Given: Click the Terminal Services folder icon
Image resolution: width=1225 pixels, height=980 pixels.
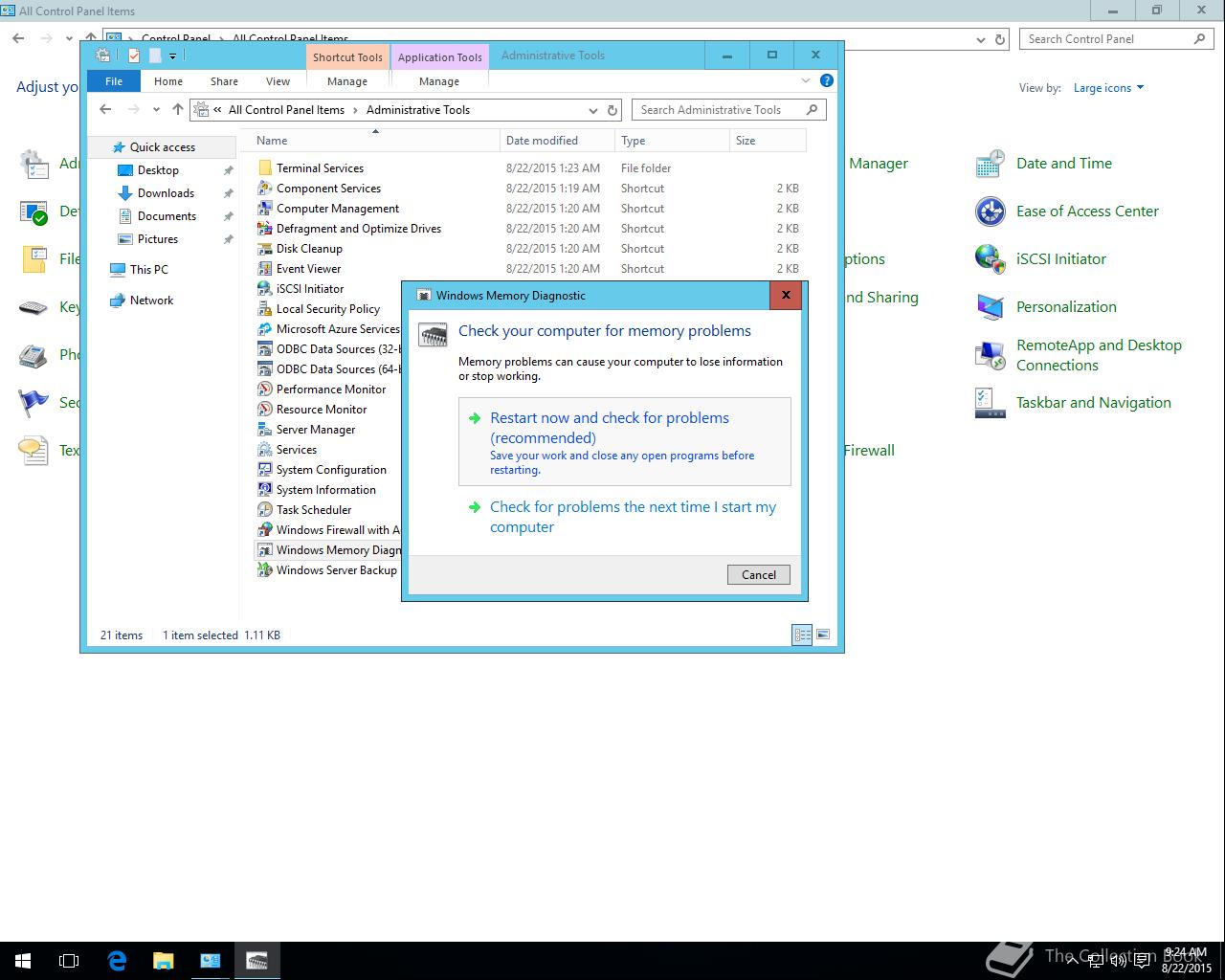Looking at the screenshot, I should pos(265,168).
